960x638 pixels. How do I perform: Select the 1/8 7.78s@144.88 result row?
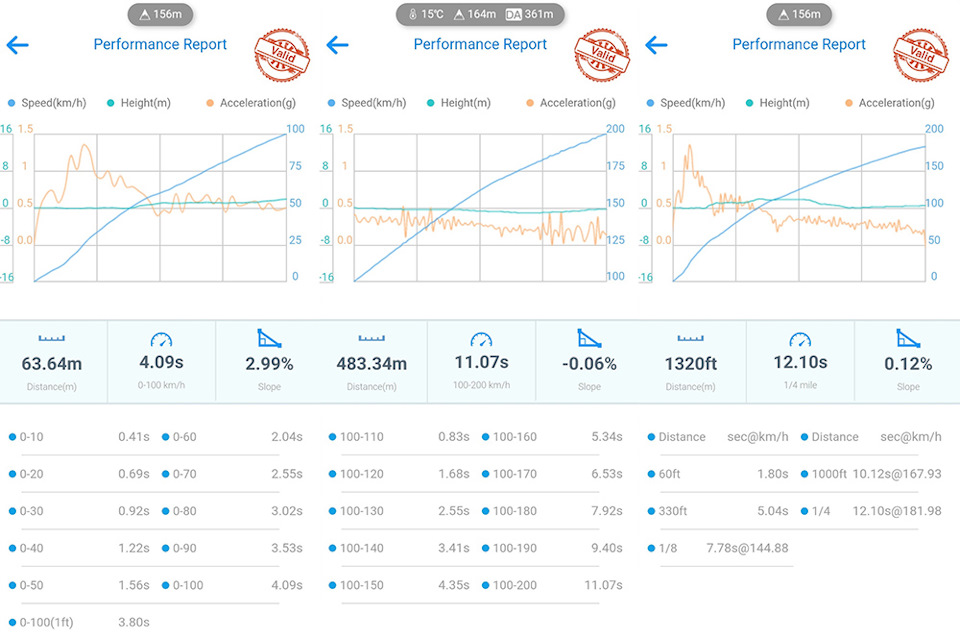click(x=718, y=548)
